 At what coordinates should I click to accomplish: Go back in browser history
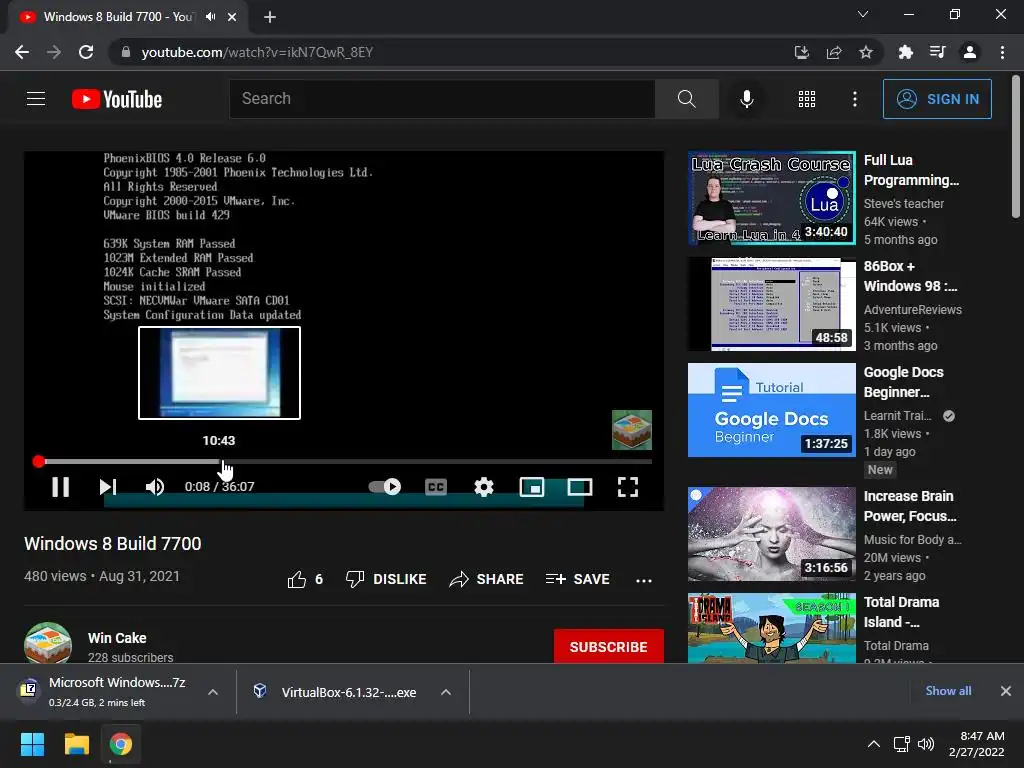(22, 52)
